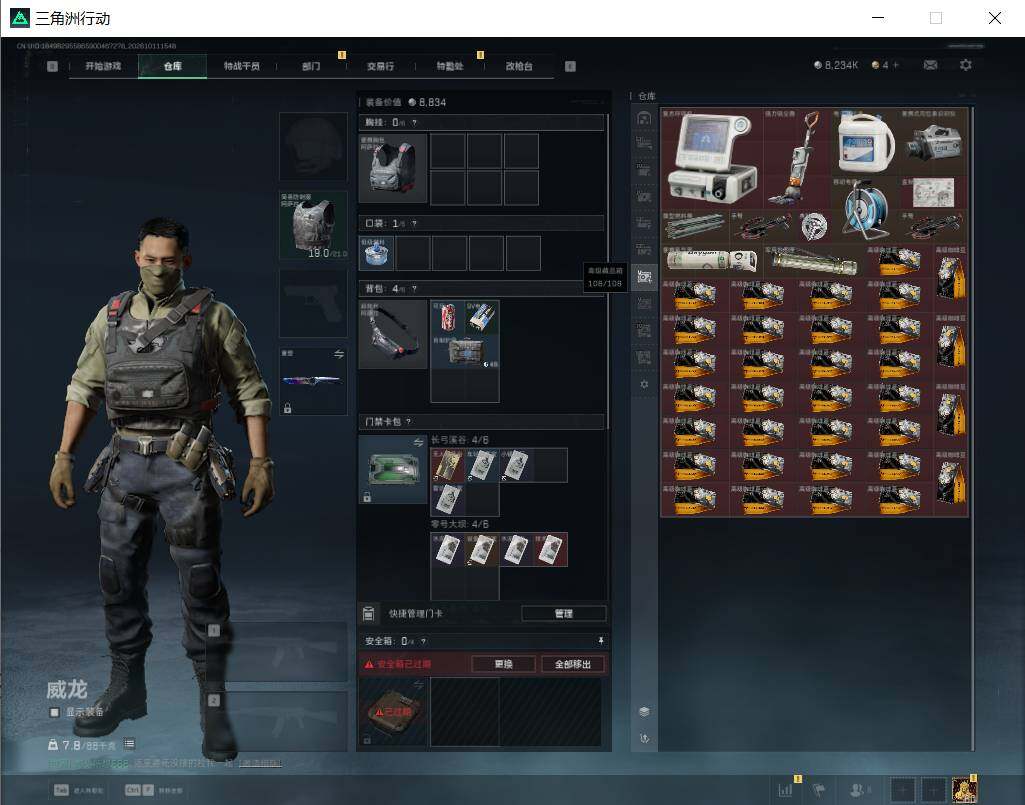Viewport: 1025px width, 805px height.
Task: Select the computer monitor item in warehouse
Action: (712, 159)
